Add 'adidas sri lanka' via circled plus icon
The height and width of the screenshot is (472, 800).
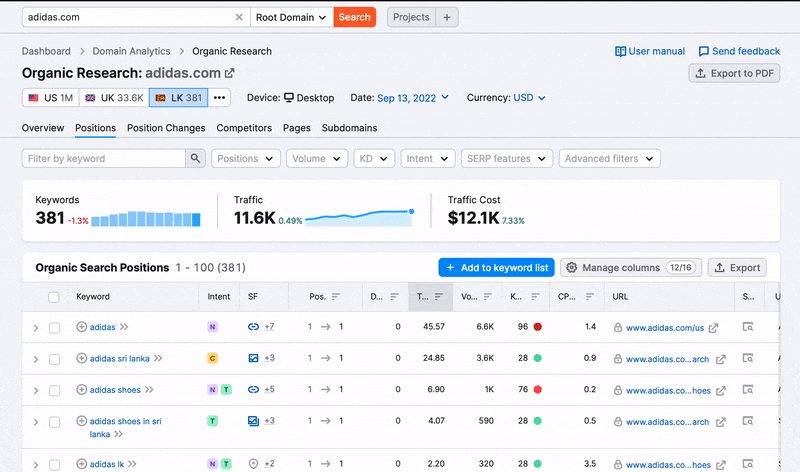coord(82,358)
